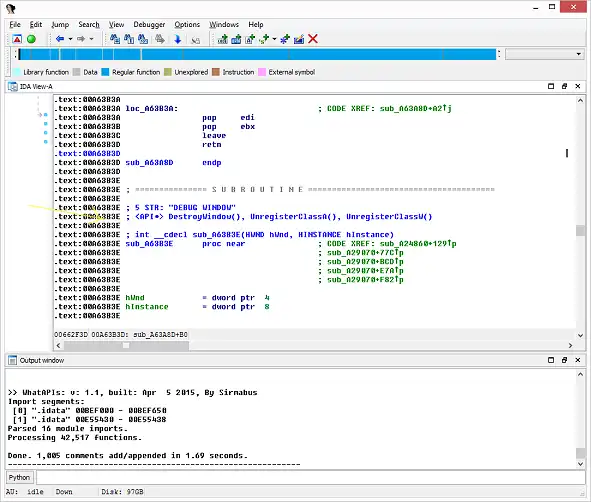Open the dropdown next to strings icon

274,39
